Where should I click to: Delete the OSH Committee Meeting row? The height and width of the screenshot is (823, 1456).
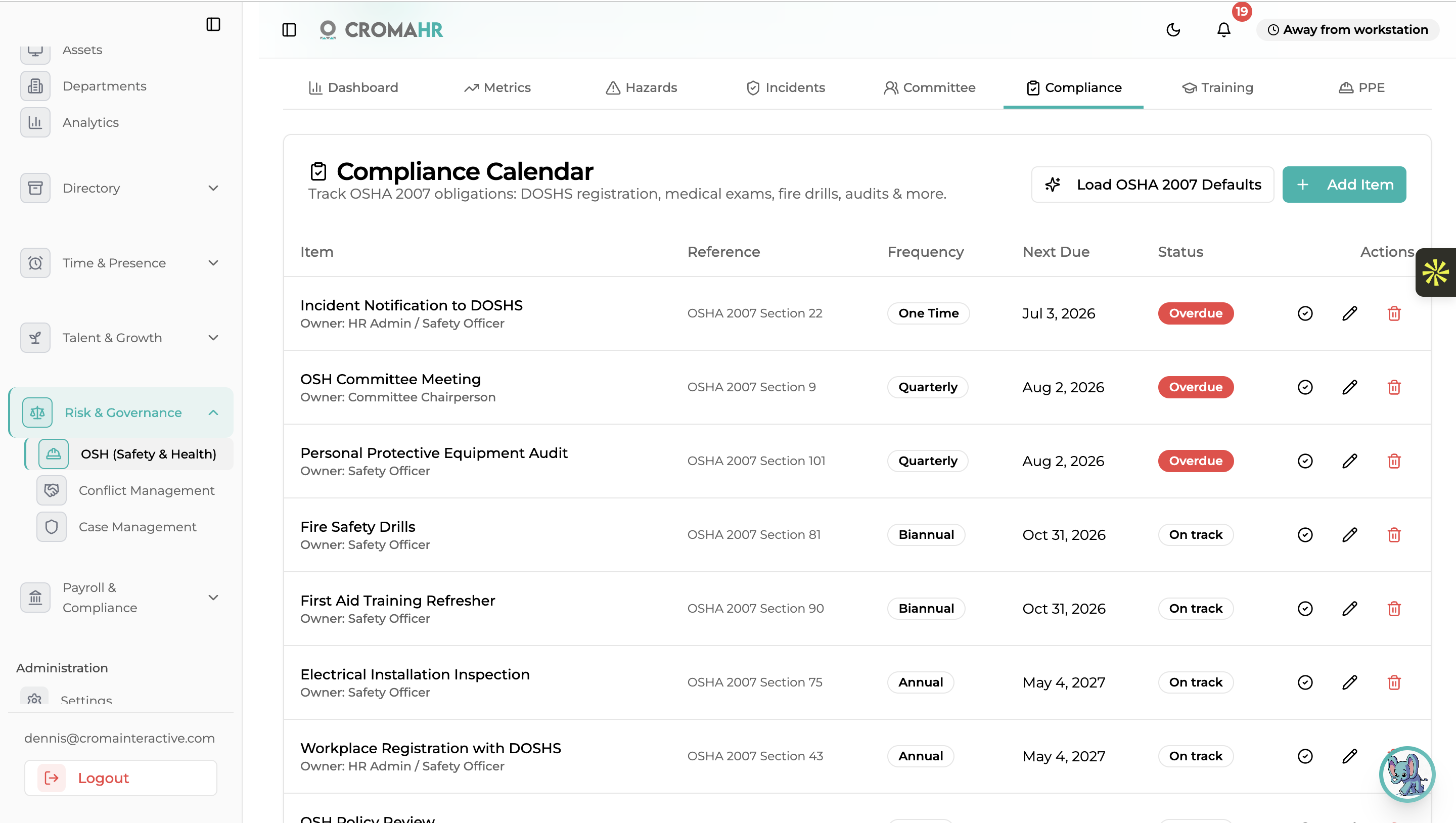[1394, 387]
